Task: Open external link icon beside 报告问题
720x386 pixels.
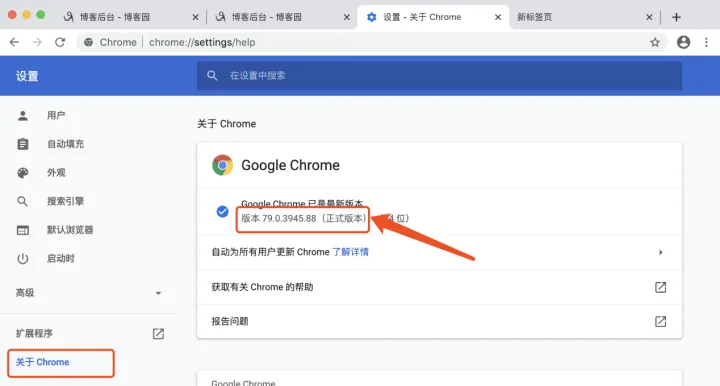Action: 660,321
